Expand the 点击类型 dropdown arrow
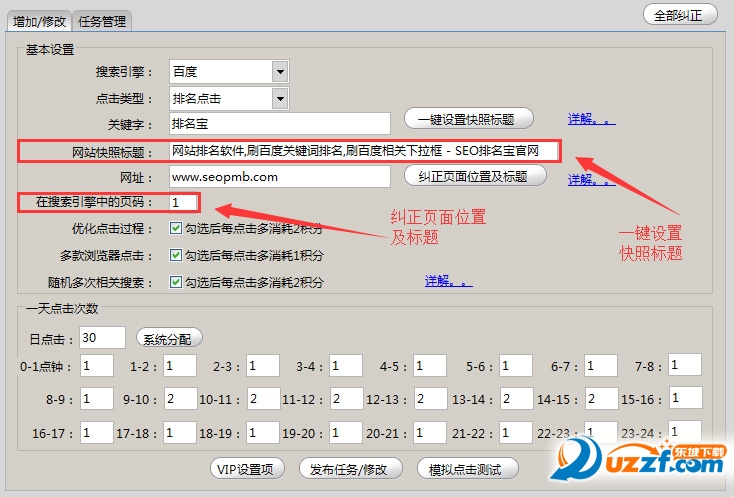 pyautogui.click(x=280, y=99)
